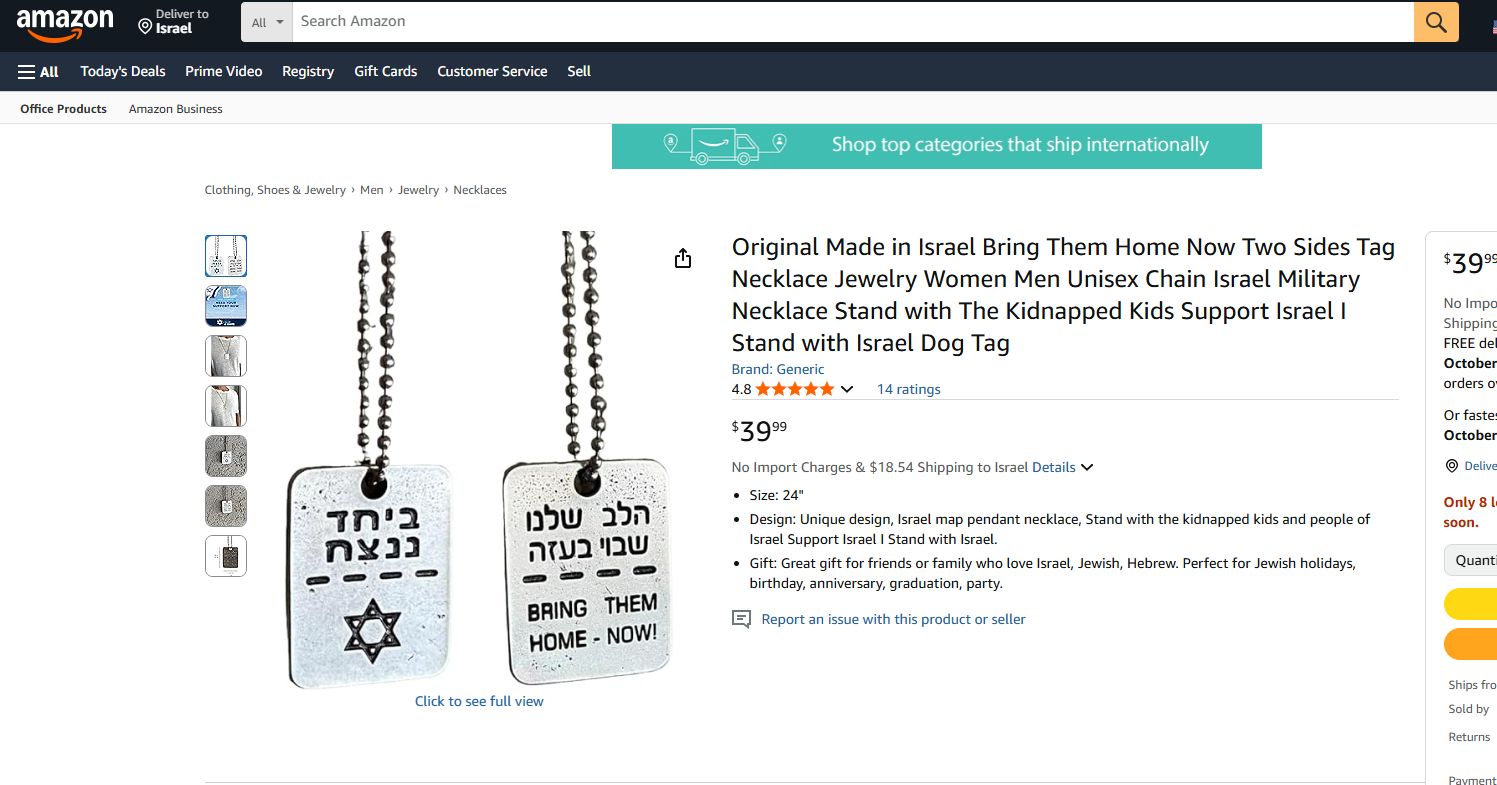Click the share icon beside product image
Viewport: 1497px width, 785px height.
pyautogui.click(x=683, y=259)
